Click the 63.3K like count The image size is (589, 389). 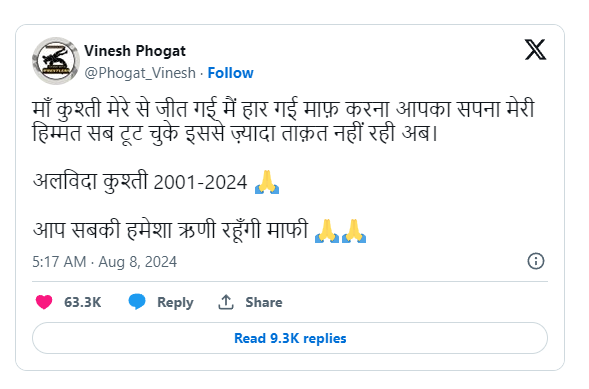83,302
